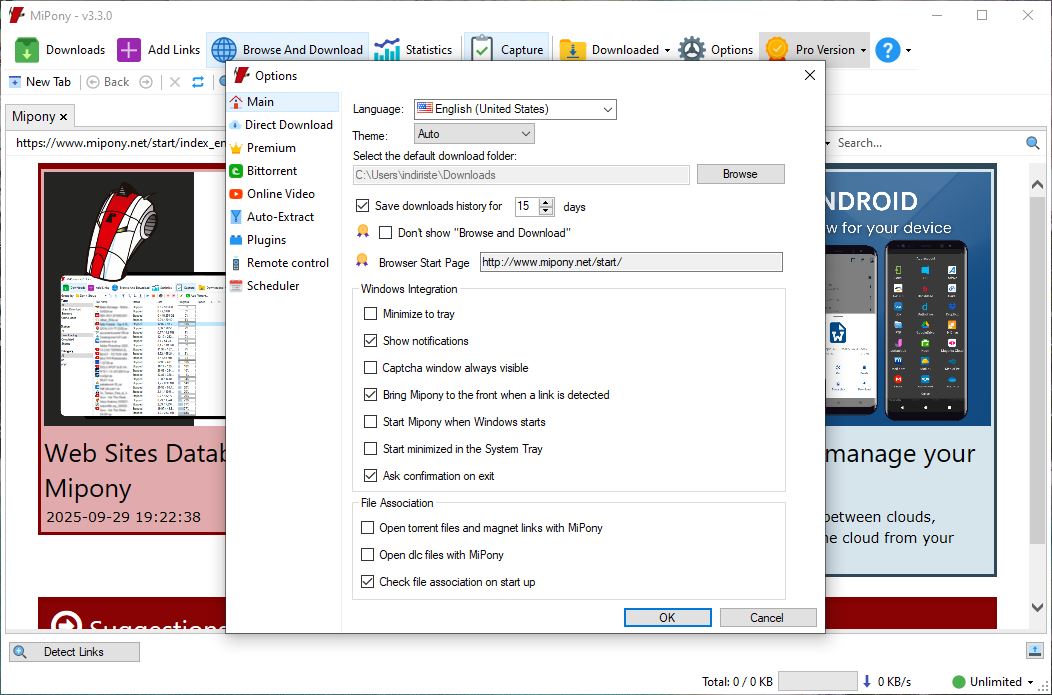Screen dimensions: 1052x695
Task: Increase history days with spinner up arrow
Action: [x=546, y=202]
